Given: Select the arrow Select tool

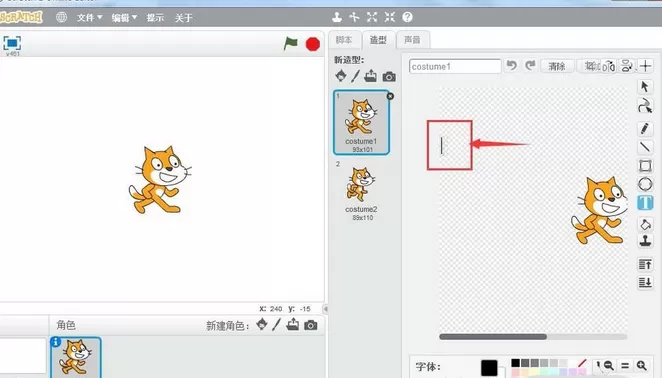Looking at the screenshot, I should click(645, 87).
